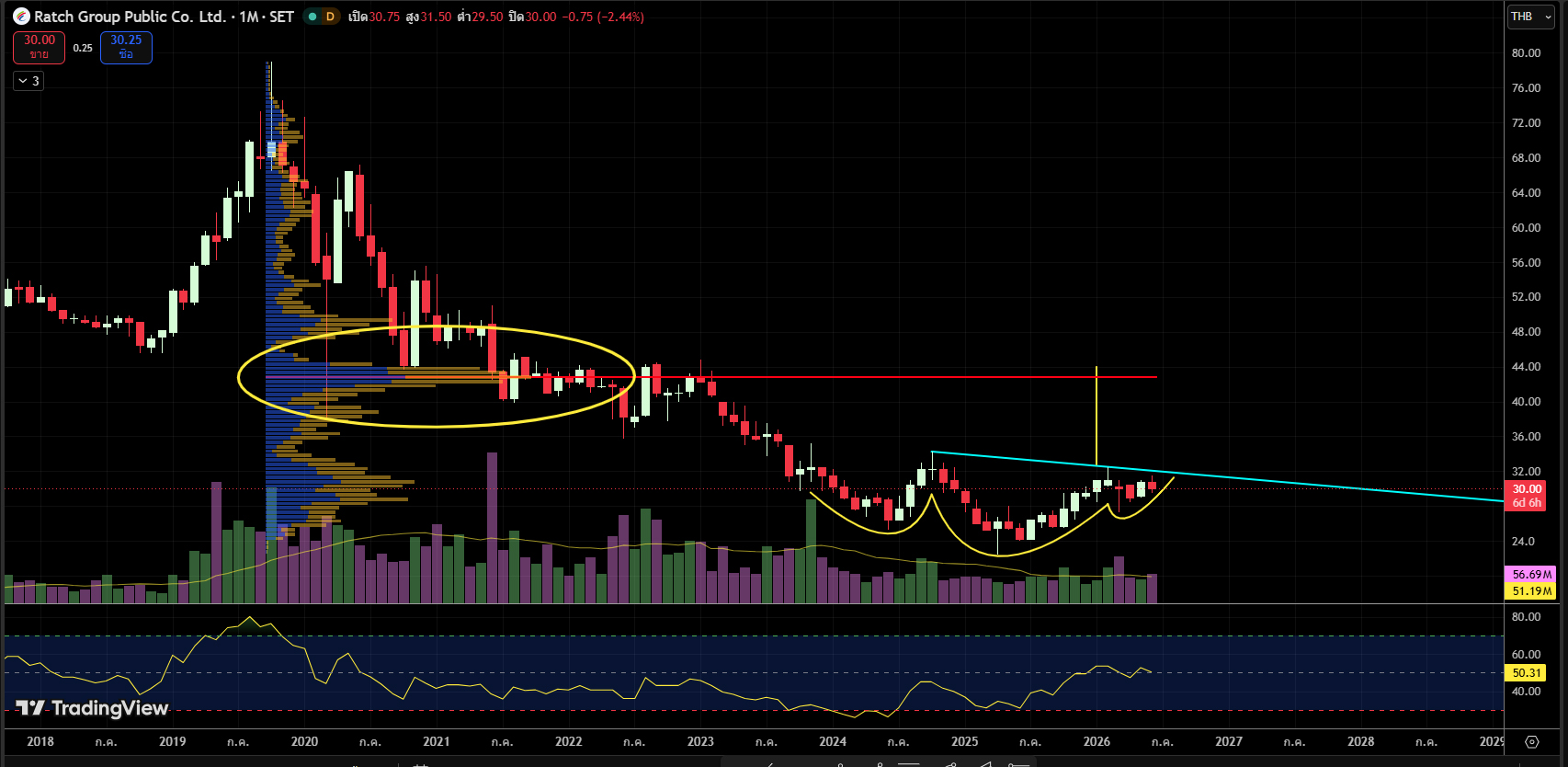This screenshot has height=767, width=1568.
Task: Click the 52.00 price axis label
Action: [x=1526, y=297]
